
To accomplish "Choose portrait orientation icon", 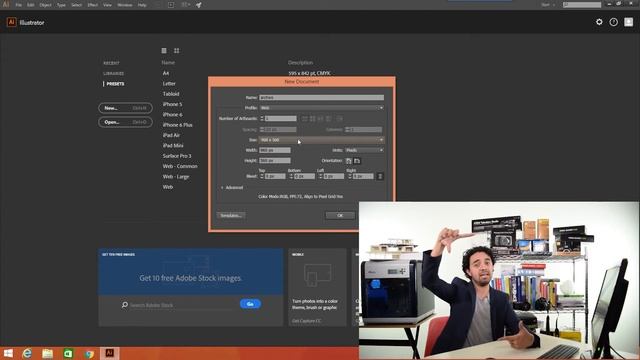I will pyautogui.click(x=349, y=161).
